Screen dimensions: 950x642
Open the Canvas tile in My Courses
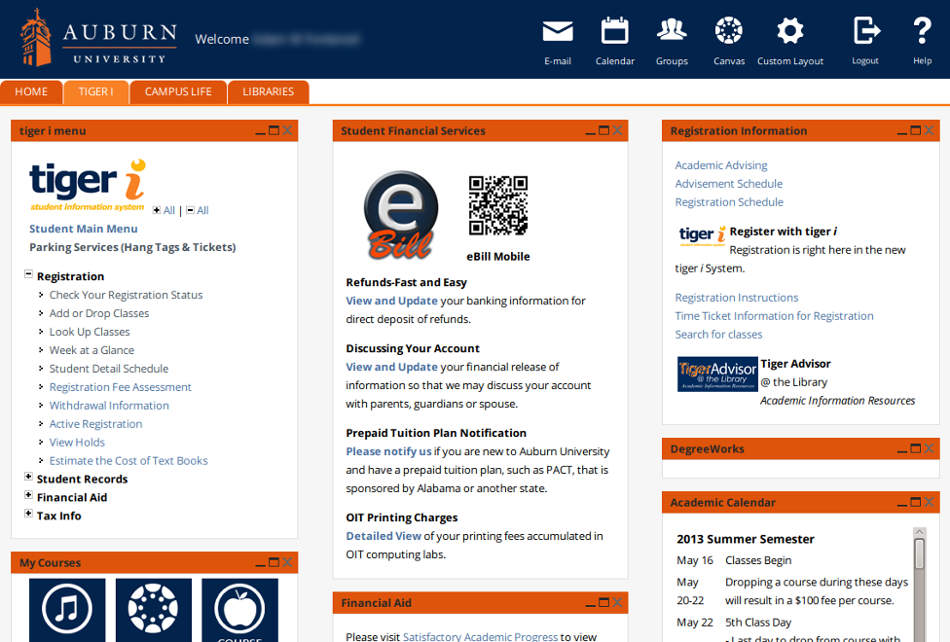point(153,609)
